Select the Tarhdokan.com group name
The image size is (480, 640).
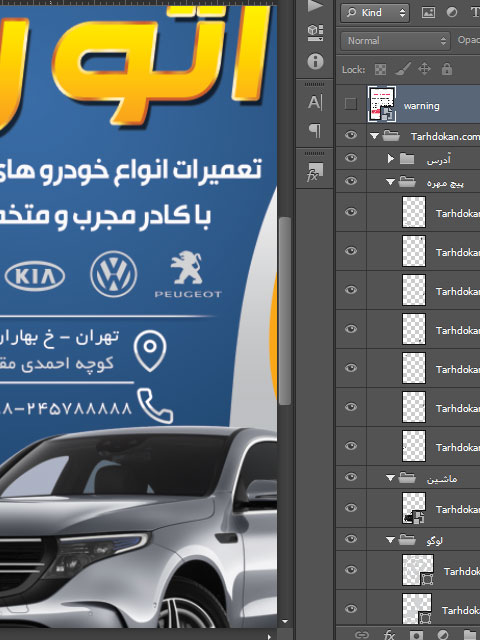[445, 137]
